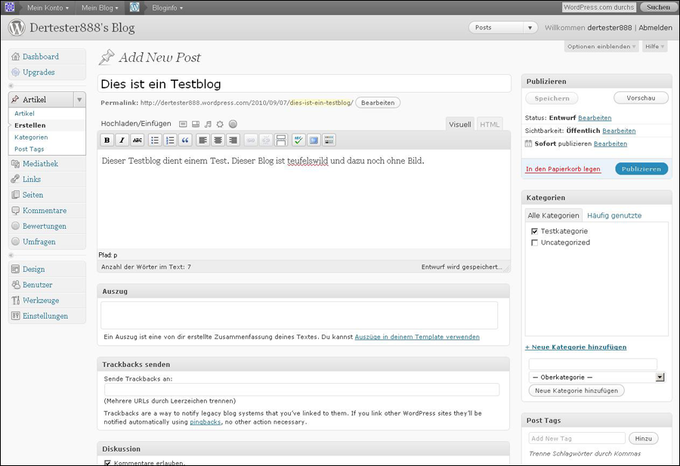Collapse the Artikel menu arrow
Image resolution: width=680 pixels, height=466 pixels.
(x=79, y=99)
